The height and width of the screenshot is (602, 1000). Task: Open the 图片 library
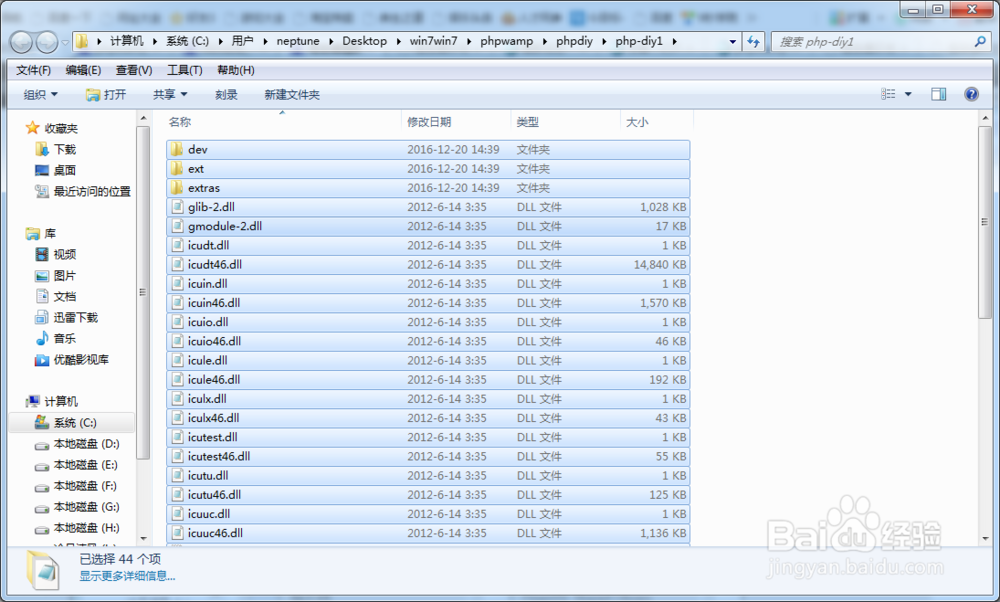pos(64,275)
